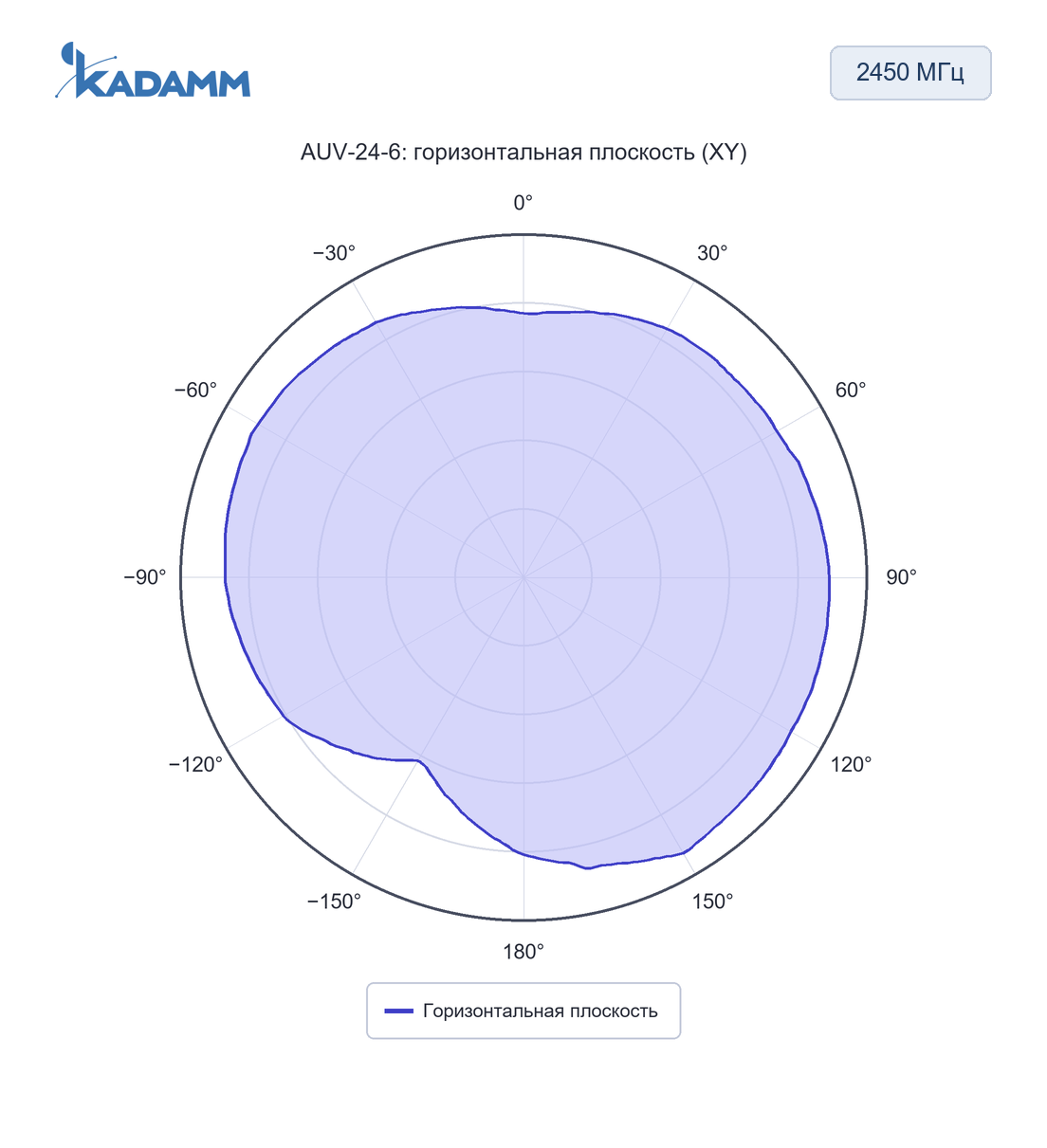Click the −30° angle label
Screen dimensions: 1047x1148
tap(334, 253)
